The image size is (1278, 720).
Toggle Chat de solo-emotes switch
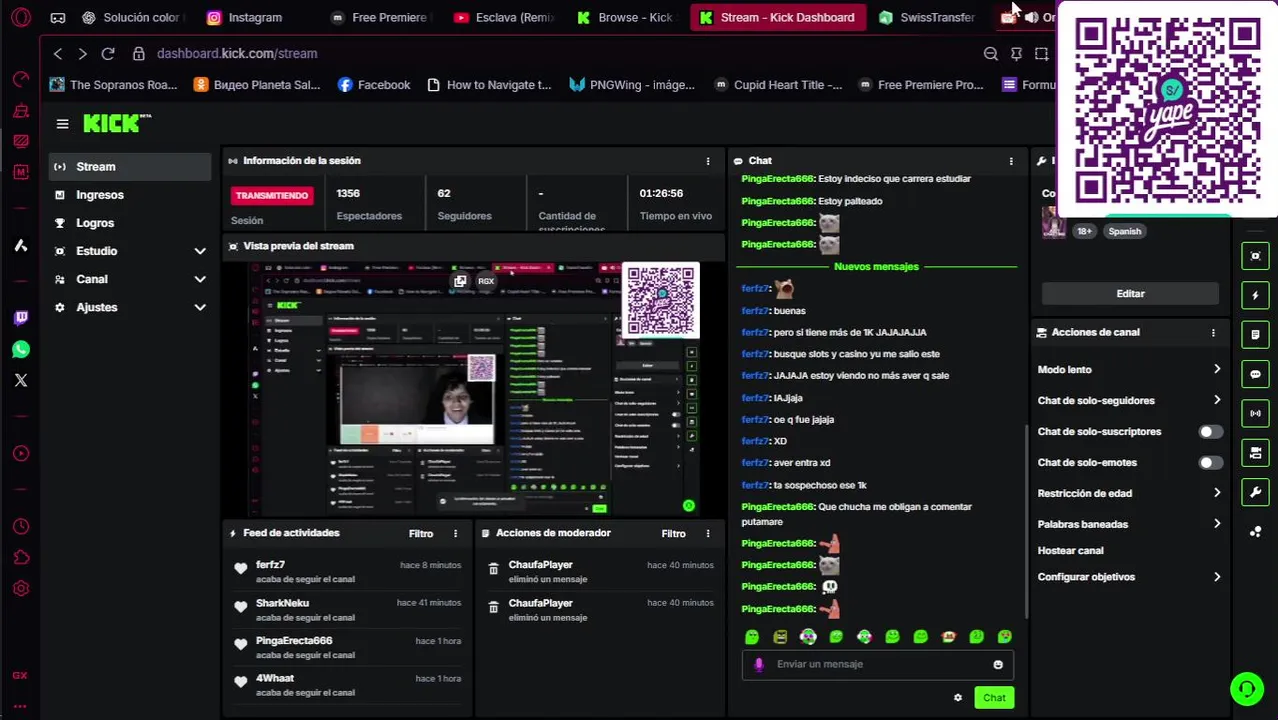pyautogui.click(x=1209, y=463)
